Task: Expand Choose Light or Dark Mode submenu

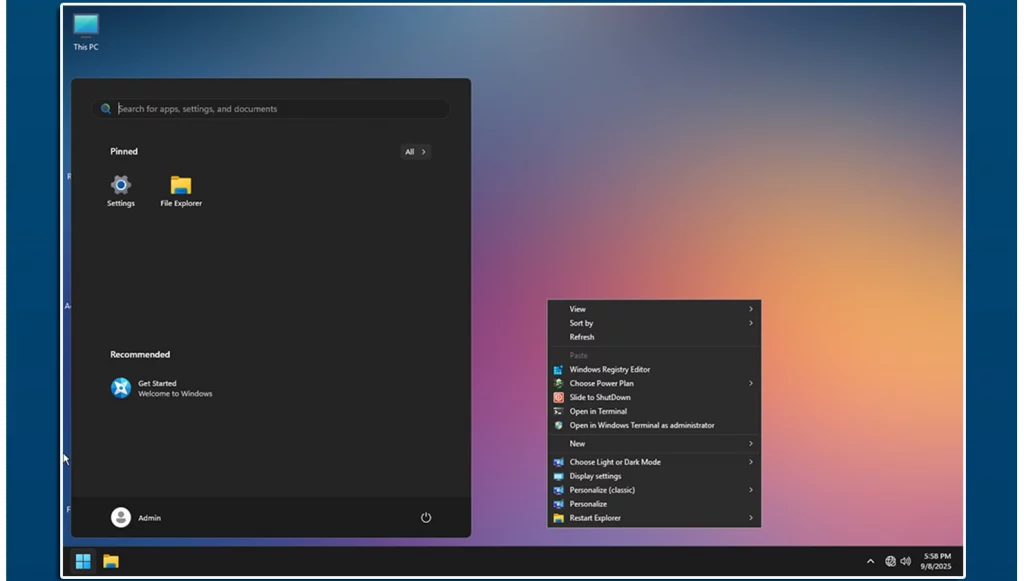Action: 654,462
